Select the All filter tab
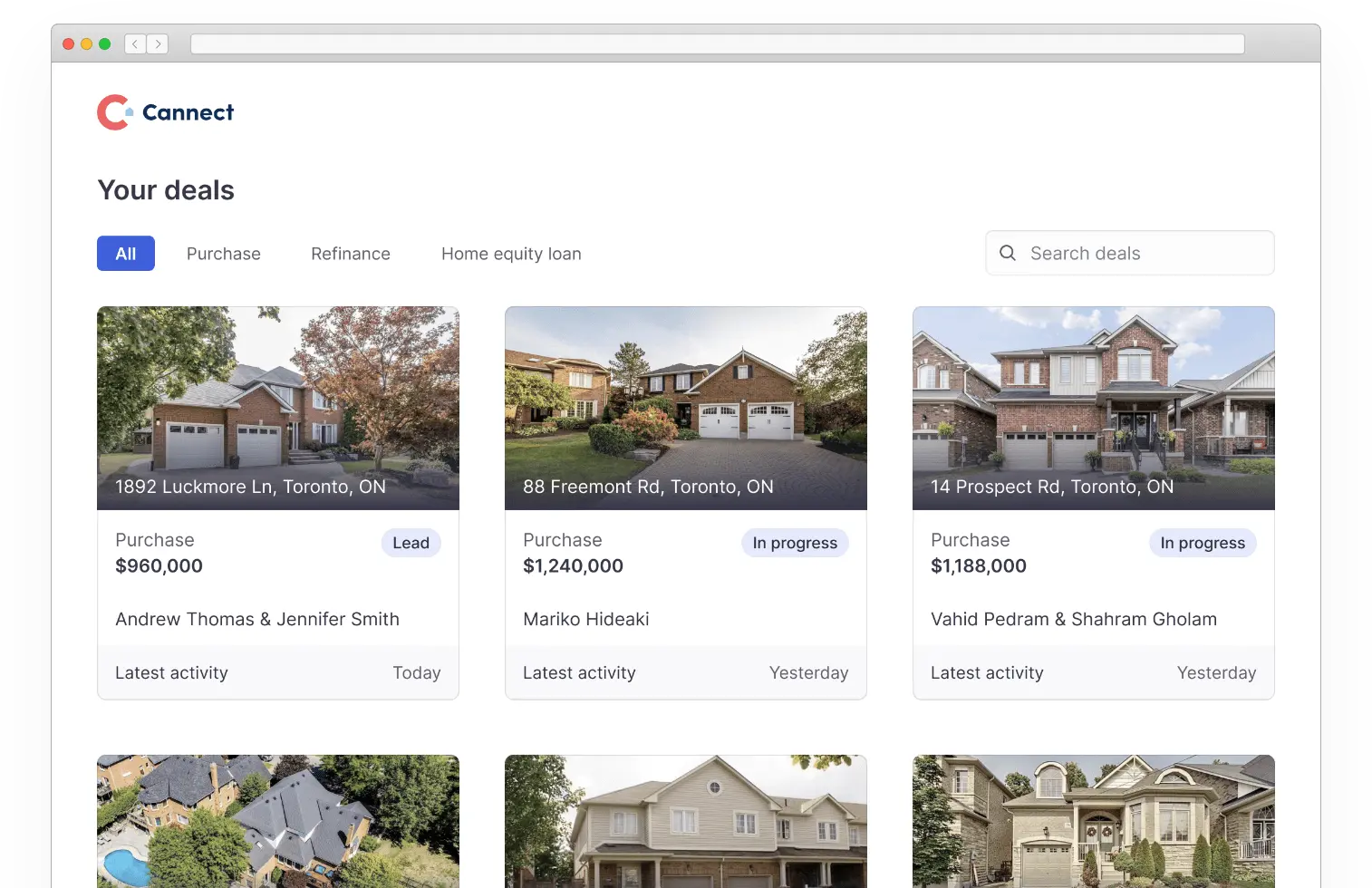The height and width of the screenshot is (888, 1372). (126, 254)
